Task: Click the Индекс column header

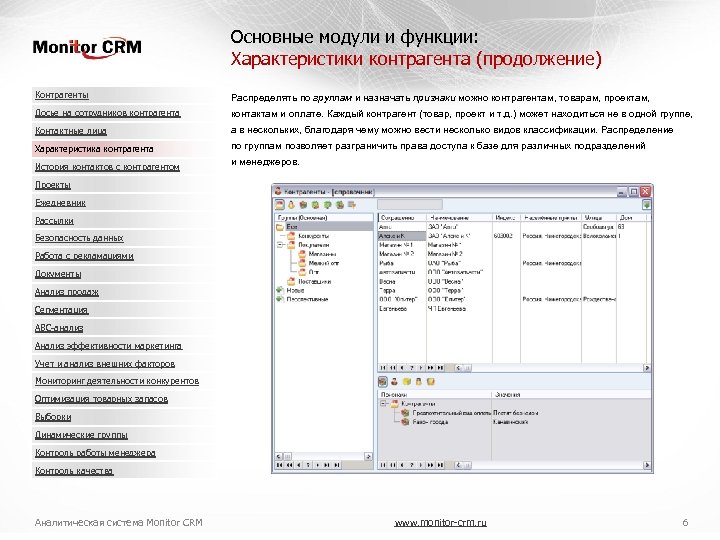Action: coord(506,218)
